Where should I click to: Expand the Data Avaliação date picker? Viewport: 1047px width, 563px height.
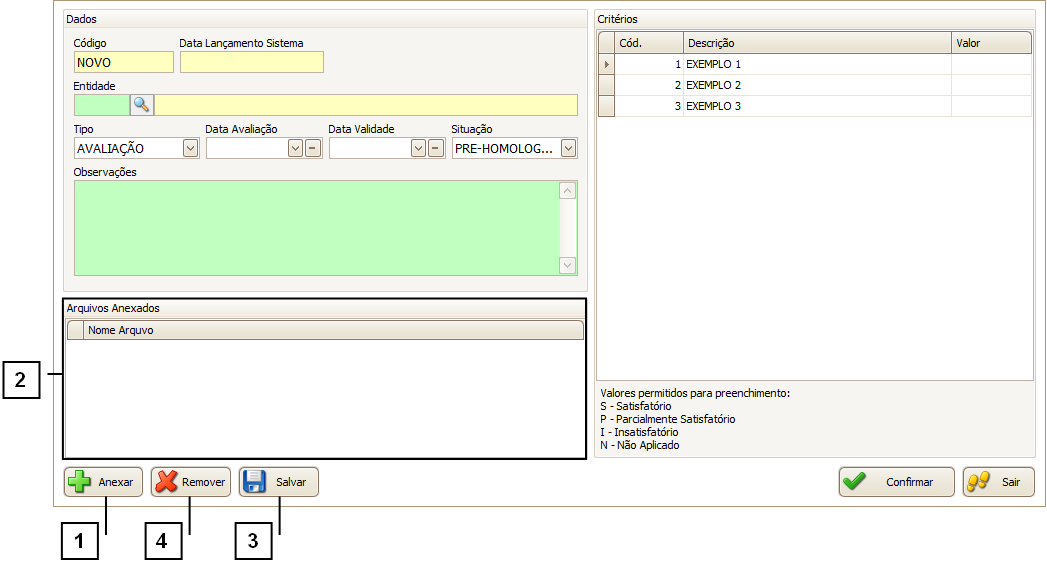[295, 148]
